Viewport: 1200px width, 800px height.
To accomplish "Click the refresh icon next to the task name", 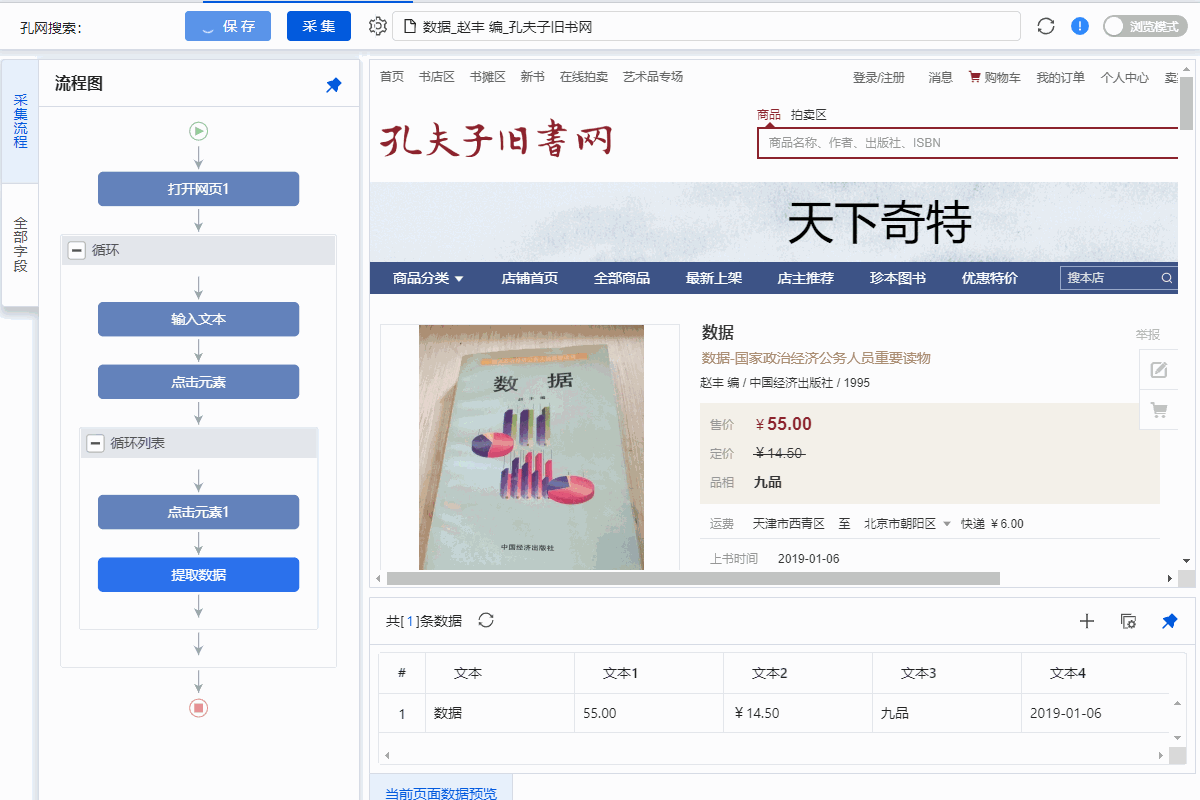I will (x=1046, y=26).
